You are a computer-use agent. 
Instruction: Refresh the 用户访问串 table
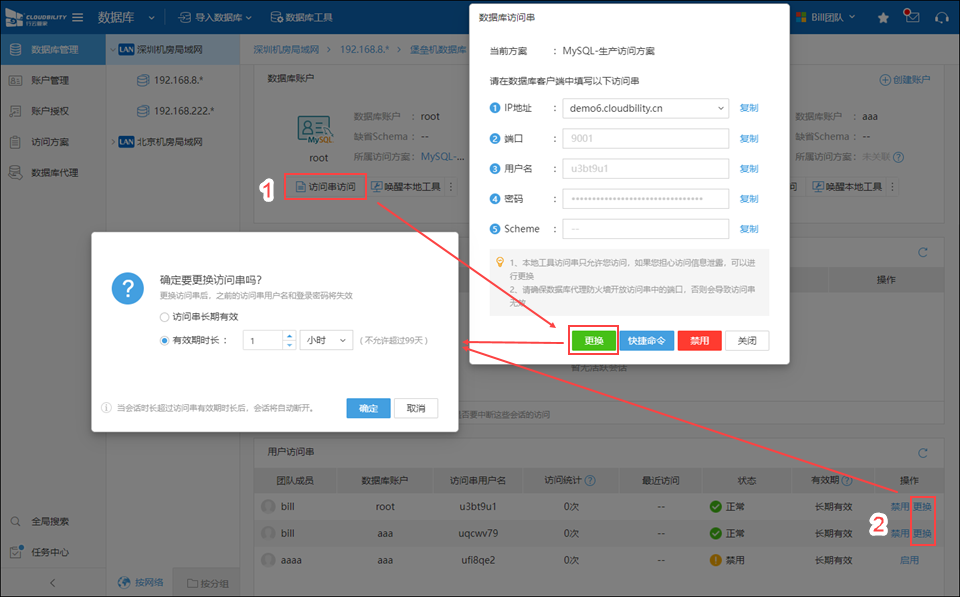click(922, 453)
